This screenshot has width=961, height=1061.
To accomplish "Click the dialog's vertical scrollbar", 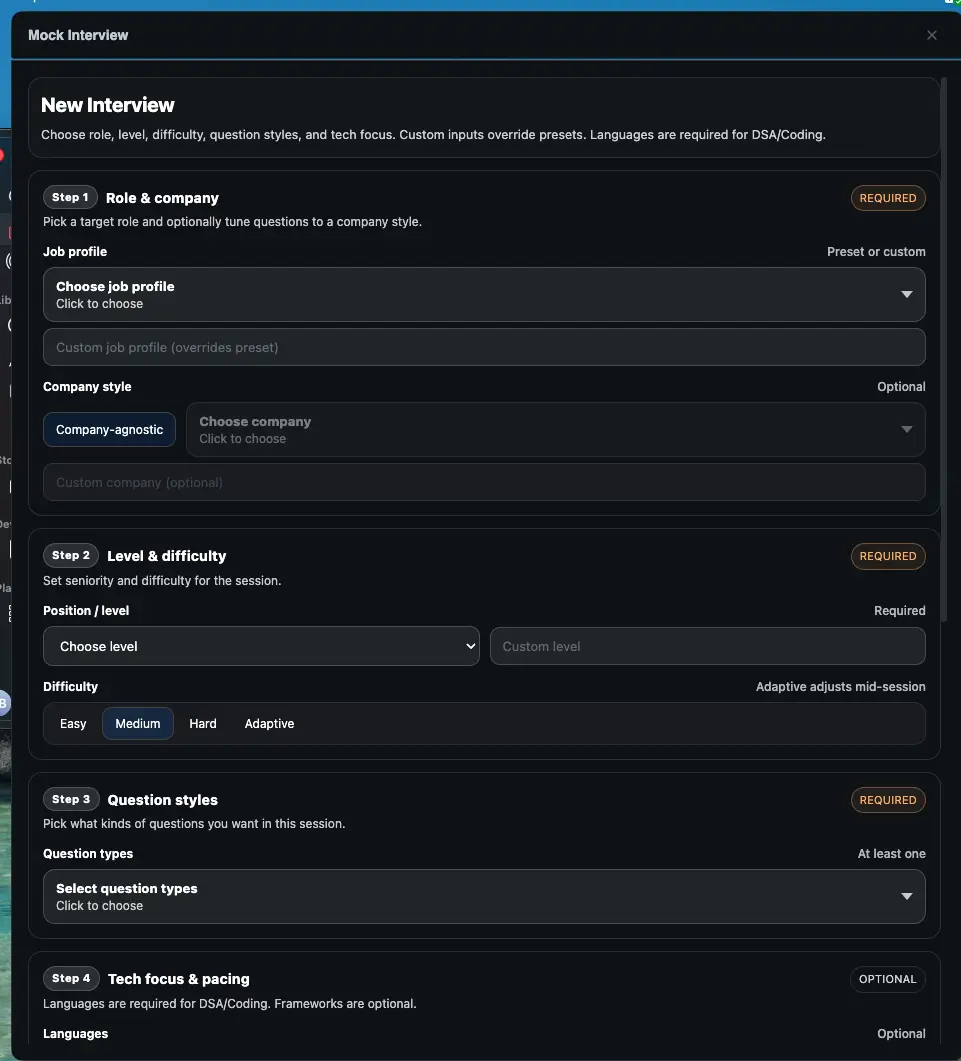I will (x=944, y=330).
